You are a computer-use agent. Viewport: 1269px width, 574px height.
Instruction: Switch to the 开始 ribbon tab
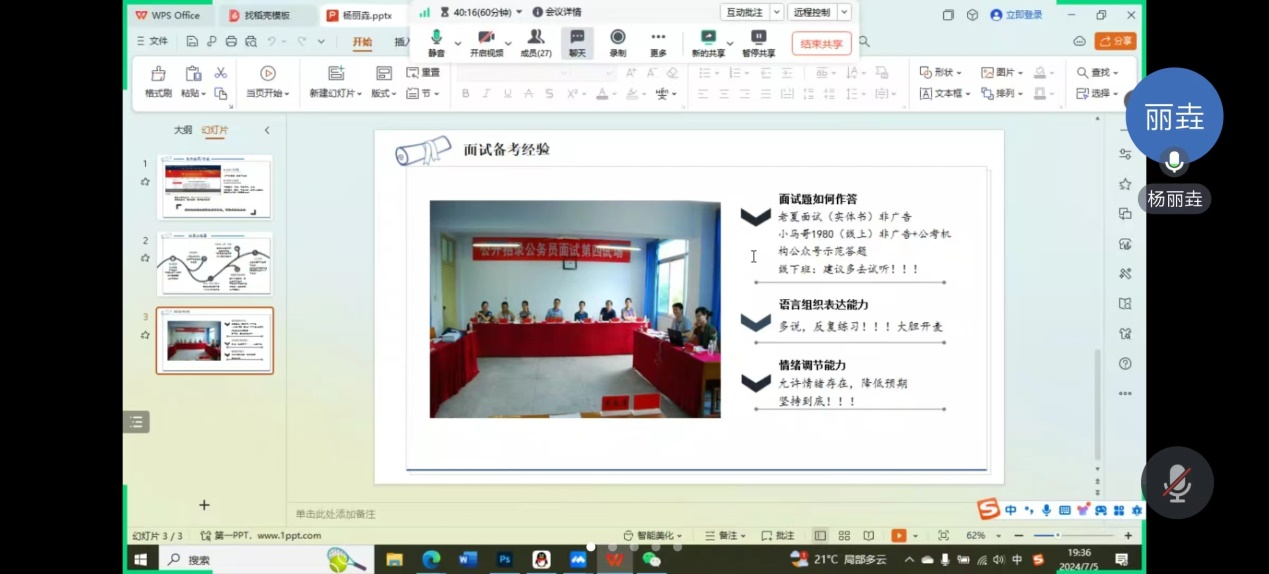362,42
